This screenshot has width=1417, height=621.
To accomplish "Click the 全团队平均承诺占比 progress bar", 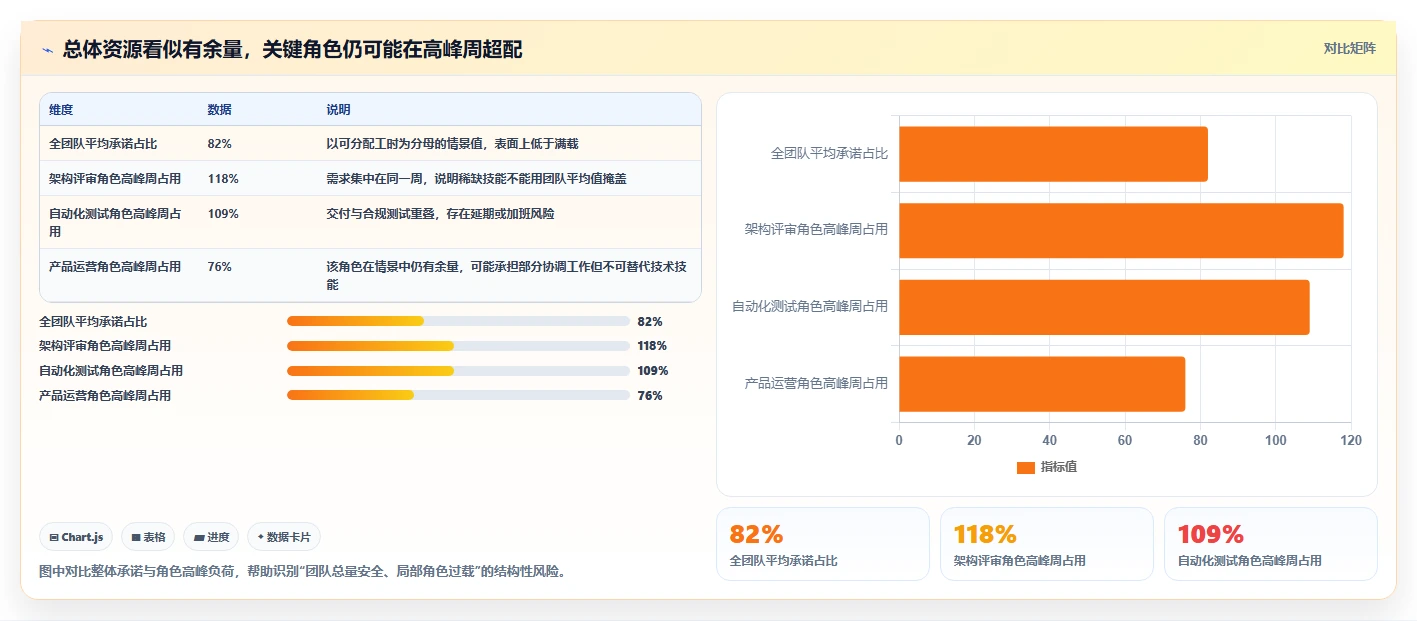I will click(x=458, y=321).
